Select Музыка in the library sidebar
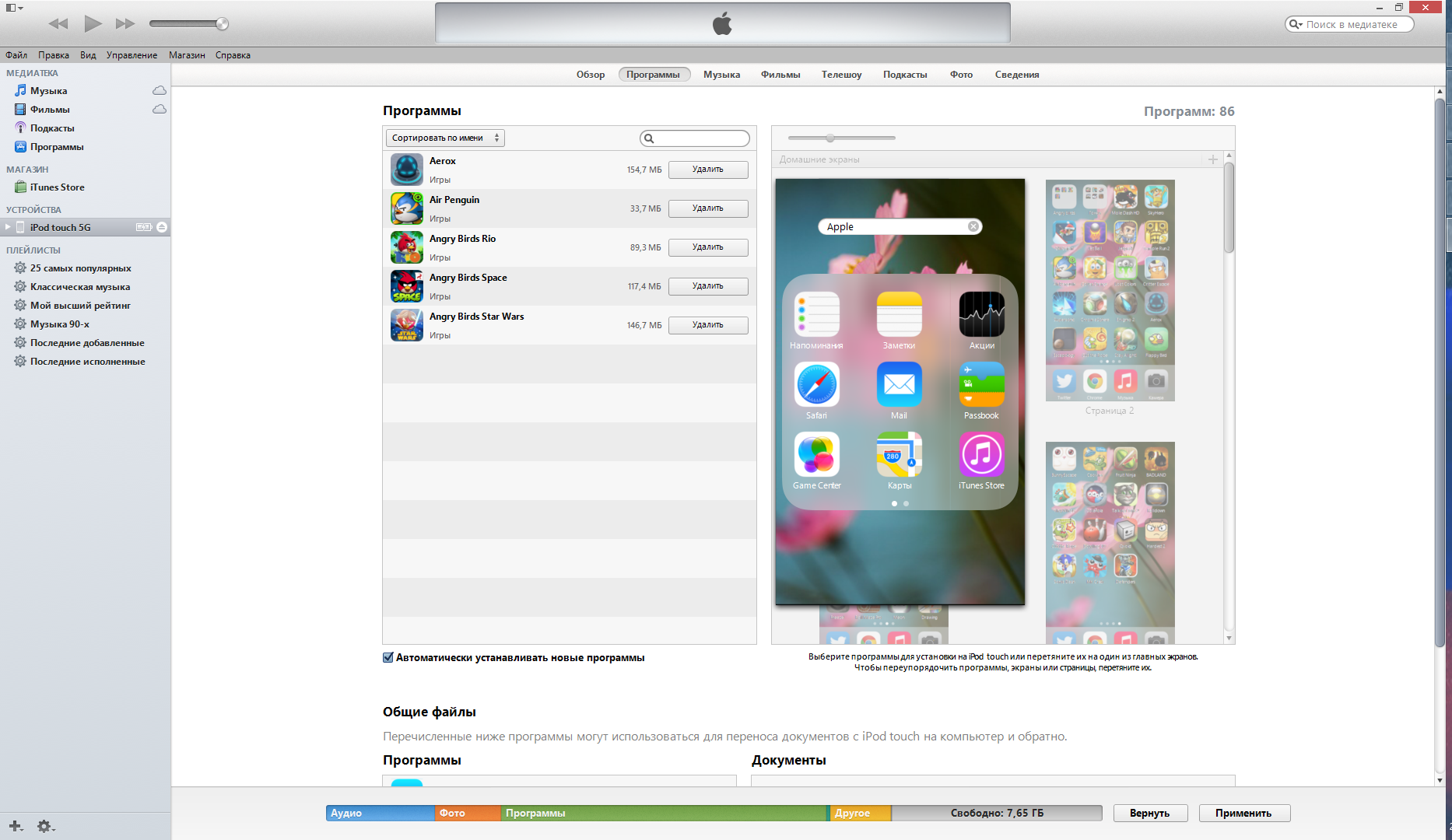 pyautogui.click(x=48, y=91)
